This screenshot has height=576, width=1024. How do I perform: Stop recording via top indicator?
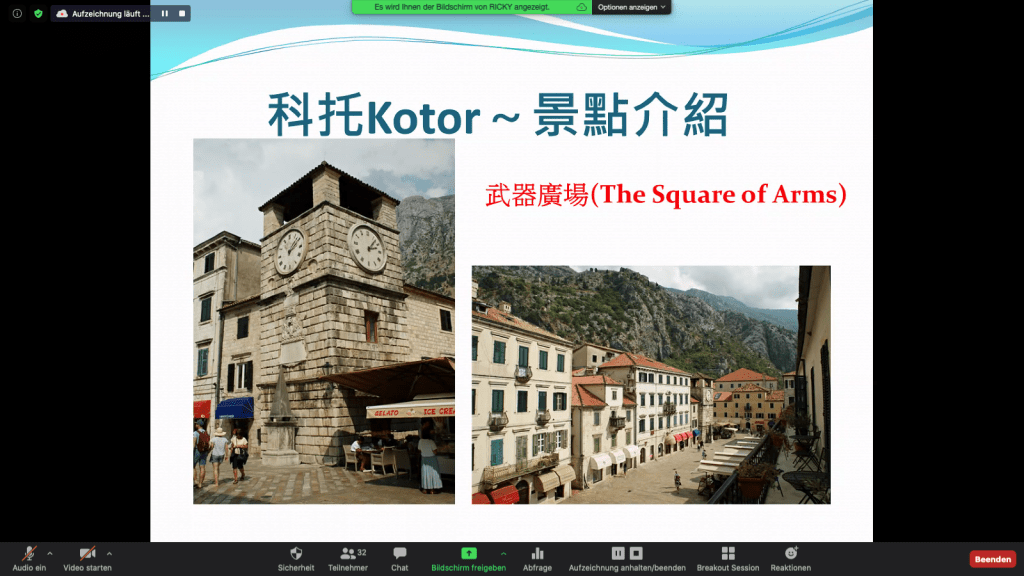[x=180, y=13]
